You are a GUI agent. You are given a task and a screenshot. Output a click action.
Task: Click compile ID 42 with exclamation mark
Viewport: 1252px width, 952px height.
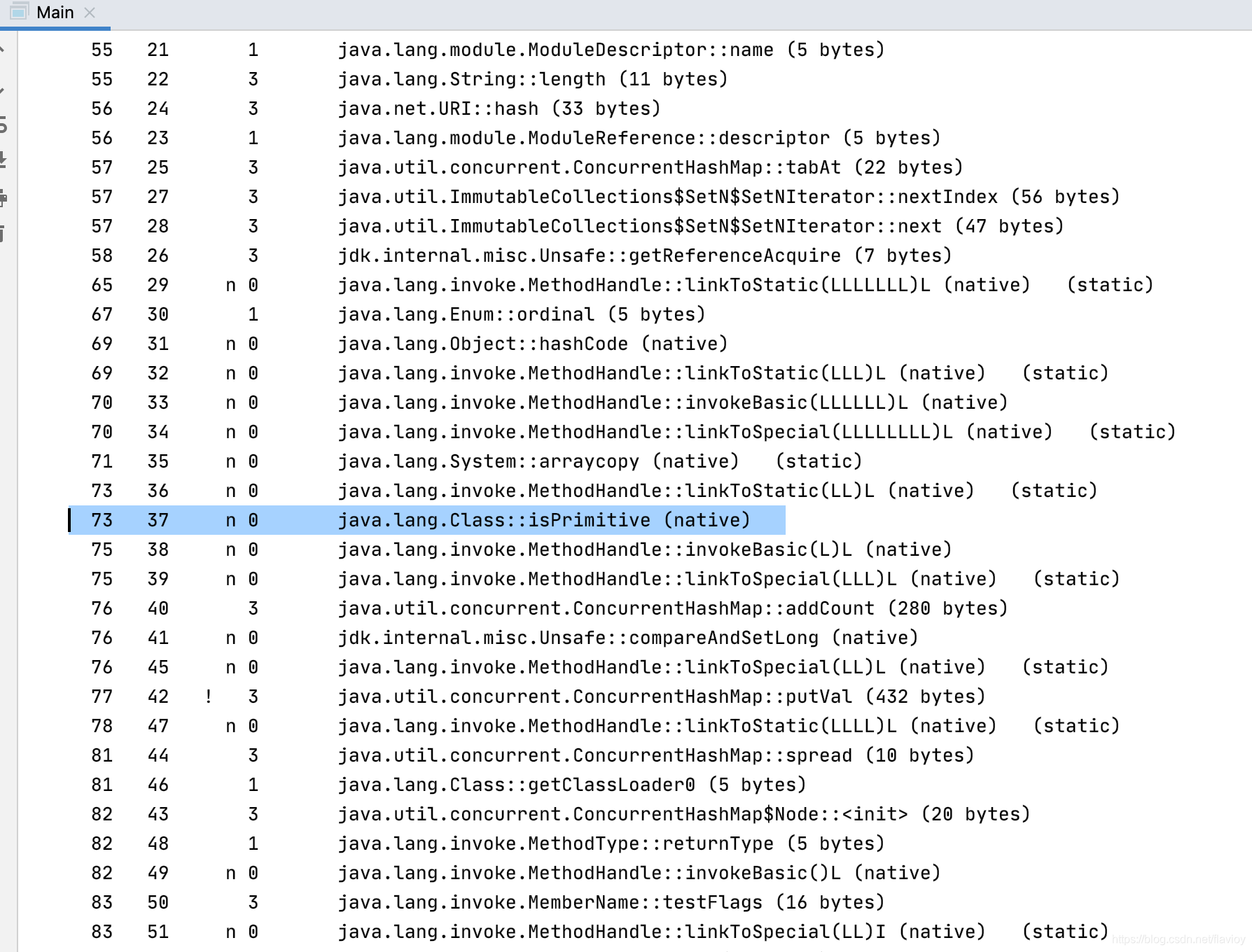pyautogui.click(x=158, y=696)
